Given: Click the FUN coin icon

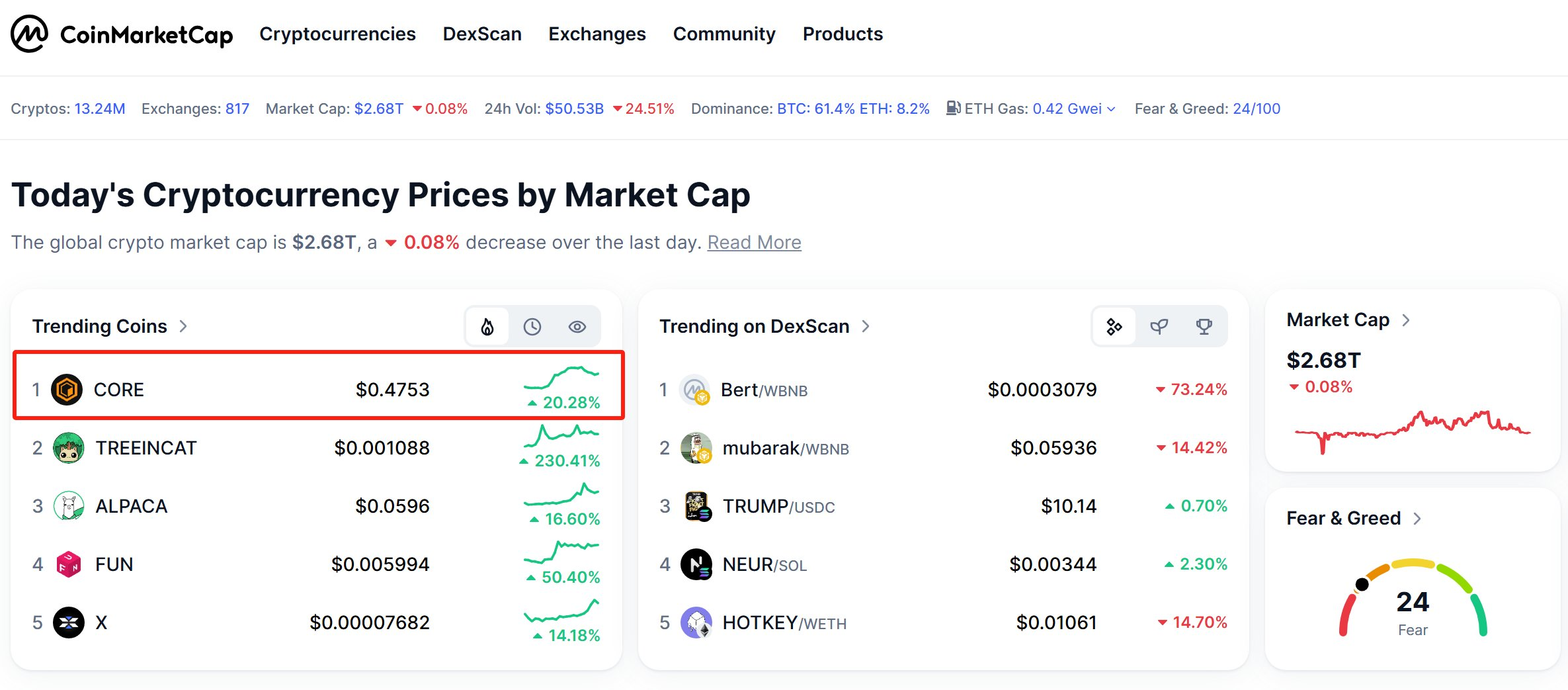Looking at the screenshot, I should [x=68, y=564].
